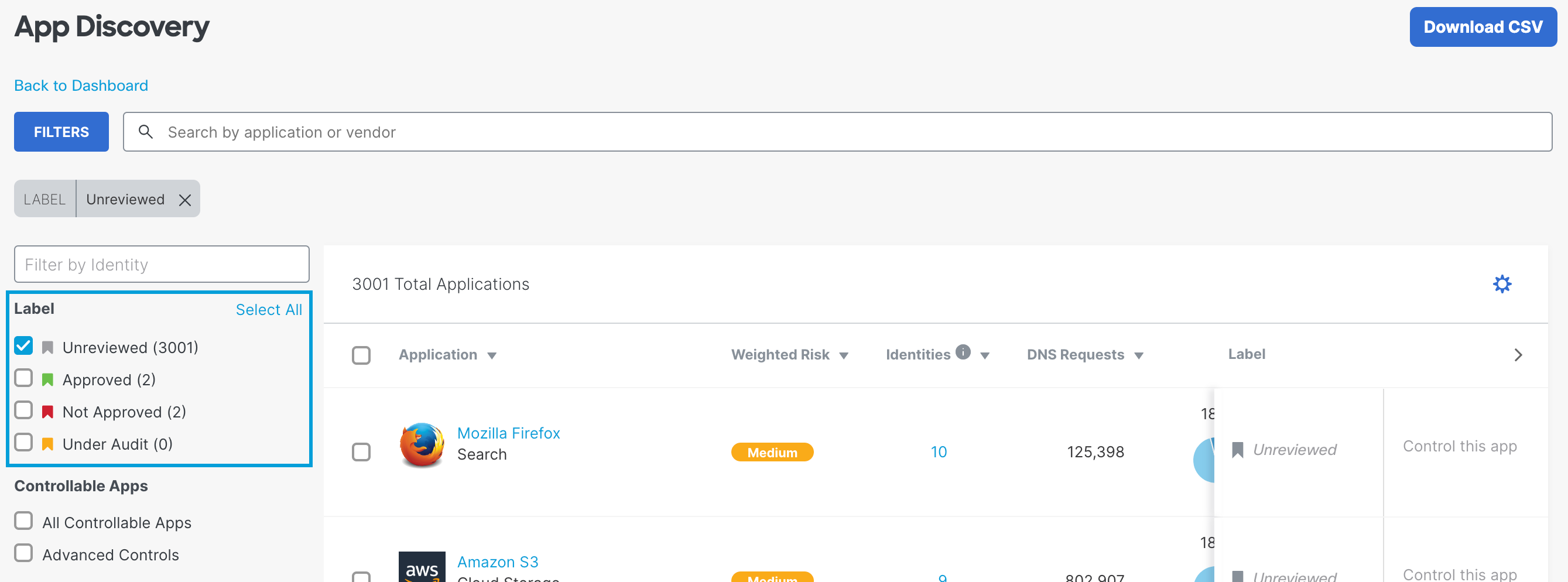Focus the Filter by Identity field
The height and width of the screenshot is (582, 1568).
coord(162,264)
